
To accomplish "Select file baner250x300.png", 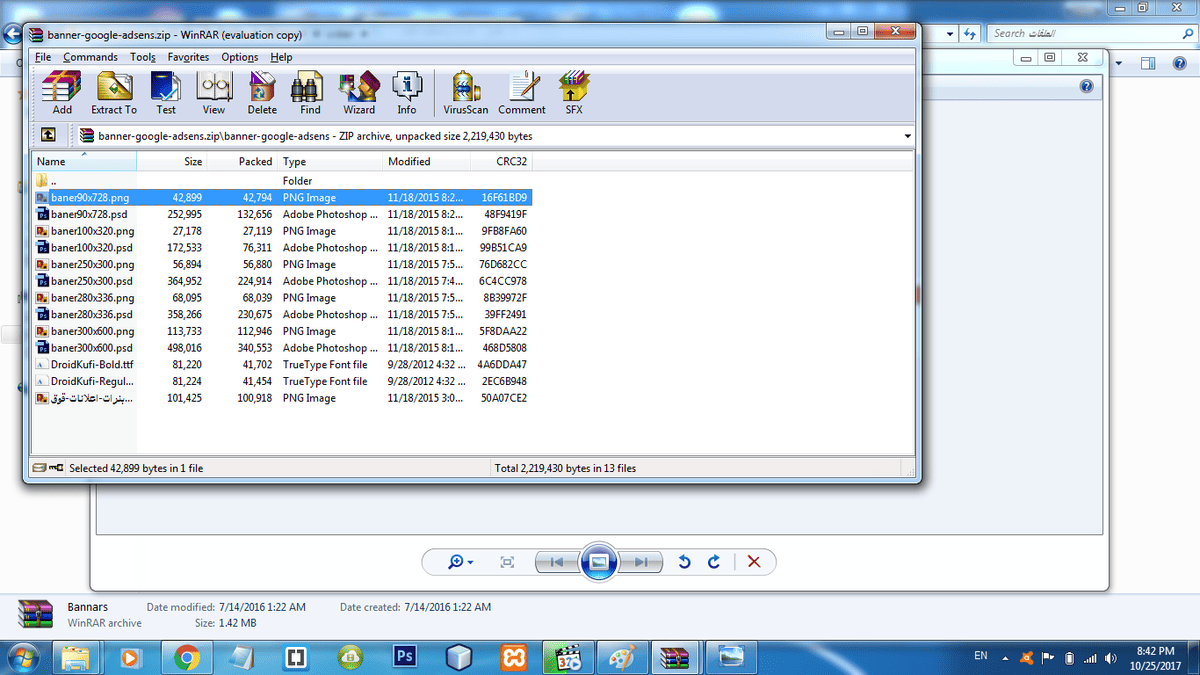I will pos(282,264).
